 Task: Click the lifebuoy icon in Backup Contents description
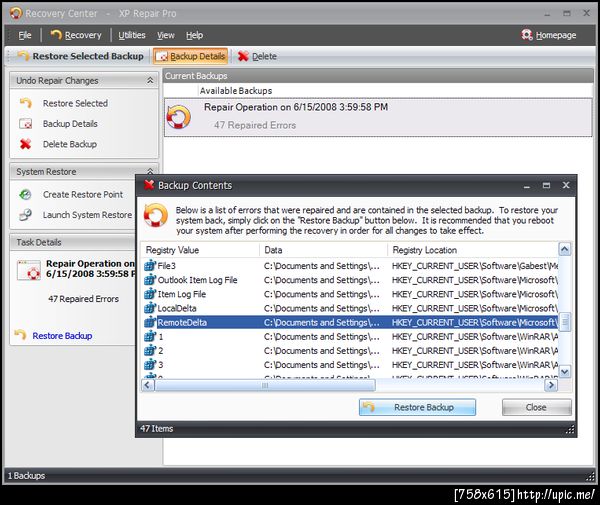(156, 215)
